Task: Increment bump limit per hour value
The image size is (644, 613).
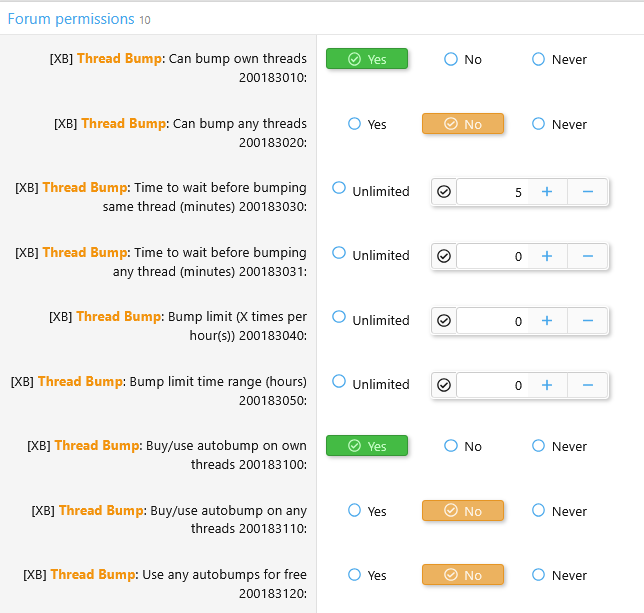Action: click(547, 321)
